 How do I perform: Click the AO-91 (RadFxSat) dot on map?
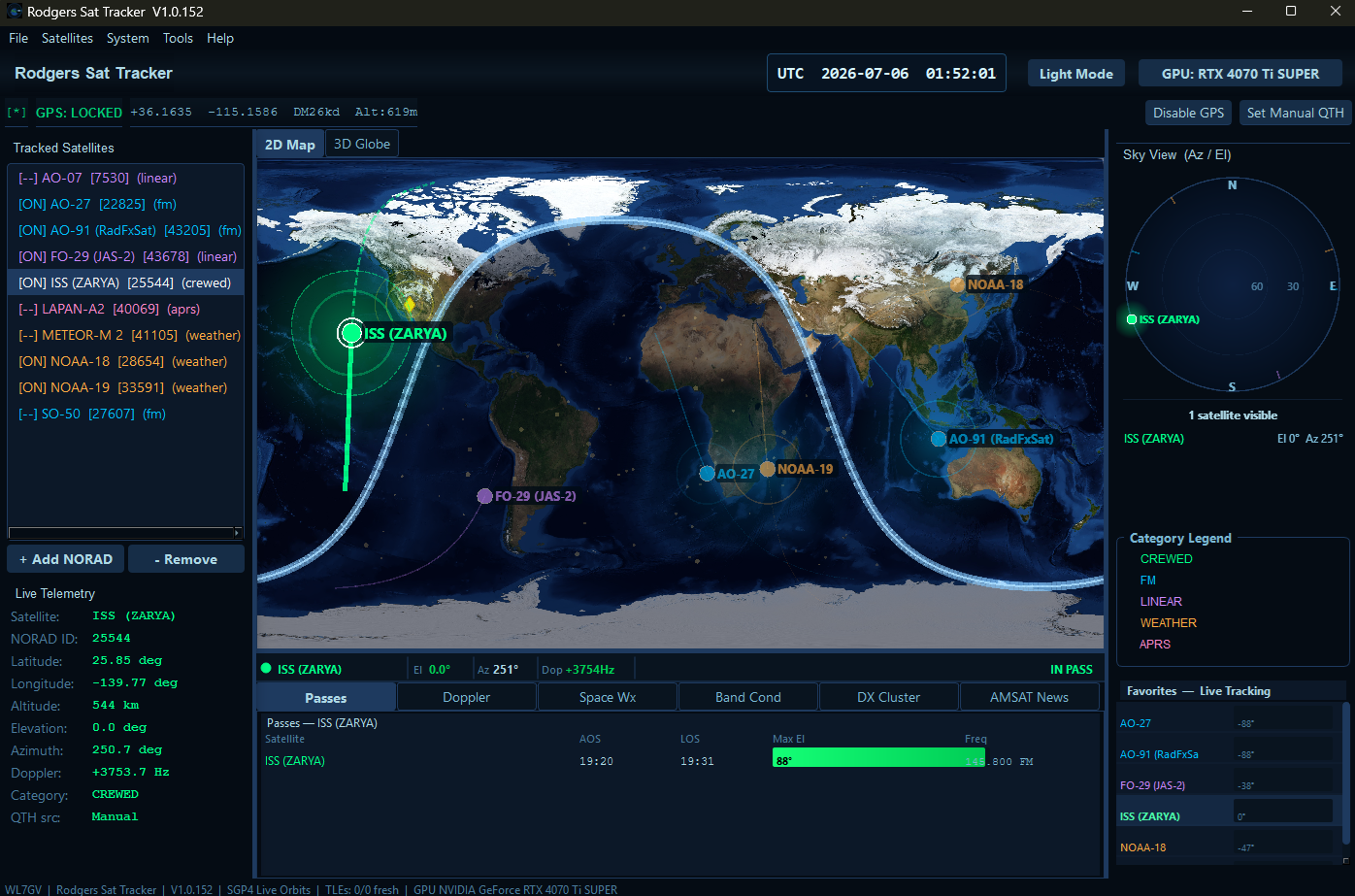[x=938, y=439]
